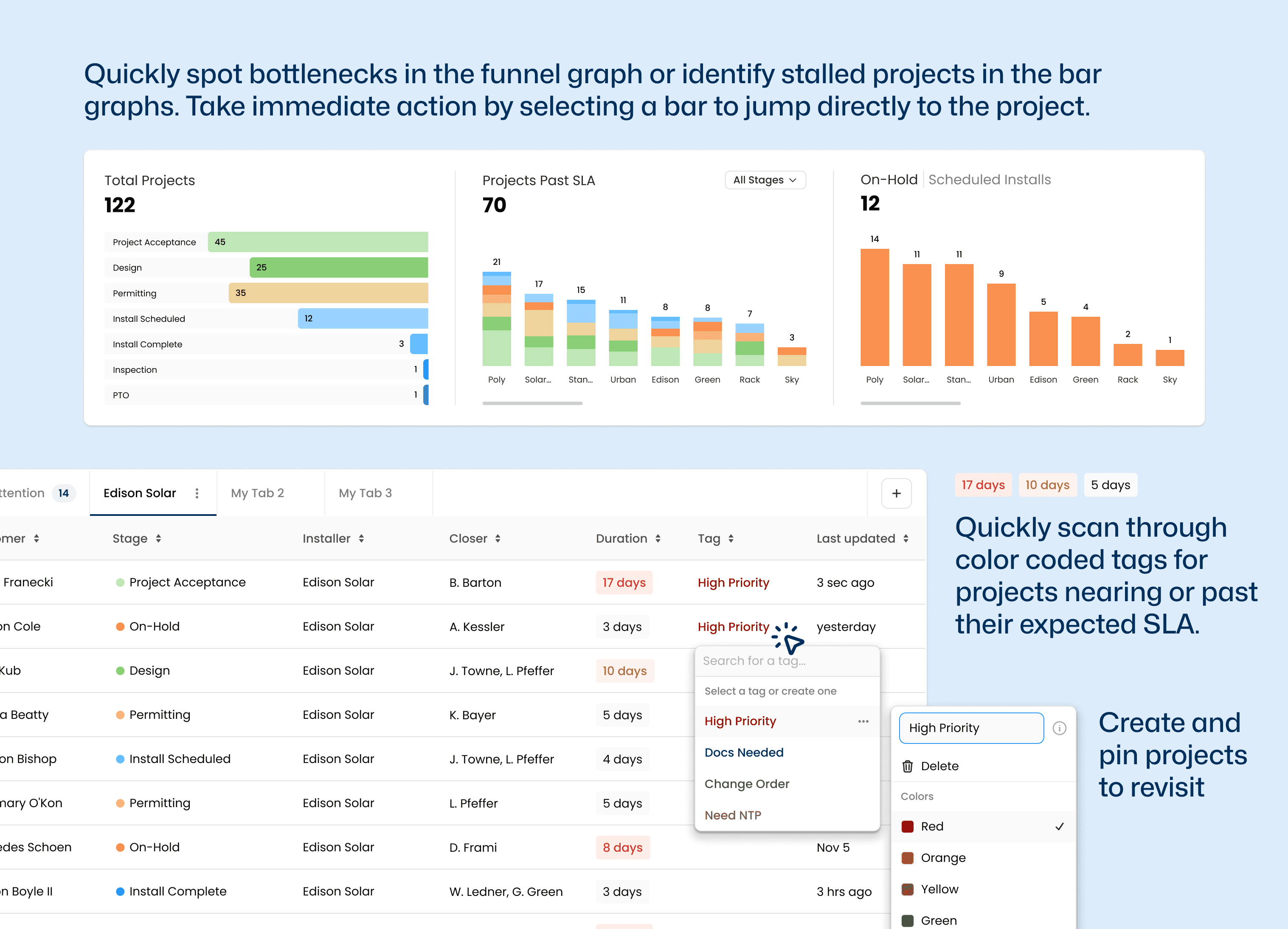This screenshot has height=929, width=1288.
Task: Switch to Scheduled Installs chart view
Action: click(989, 180)
